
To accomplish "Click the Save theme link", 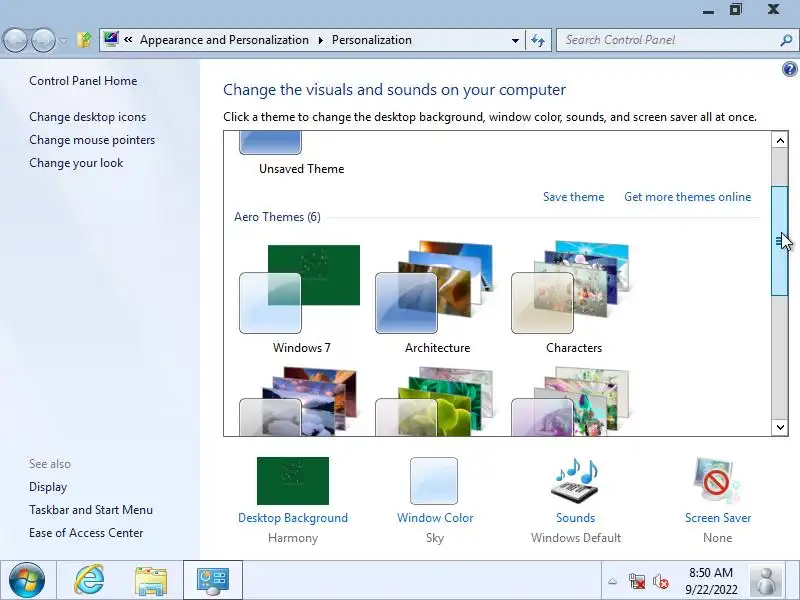I will [573, 197].
